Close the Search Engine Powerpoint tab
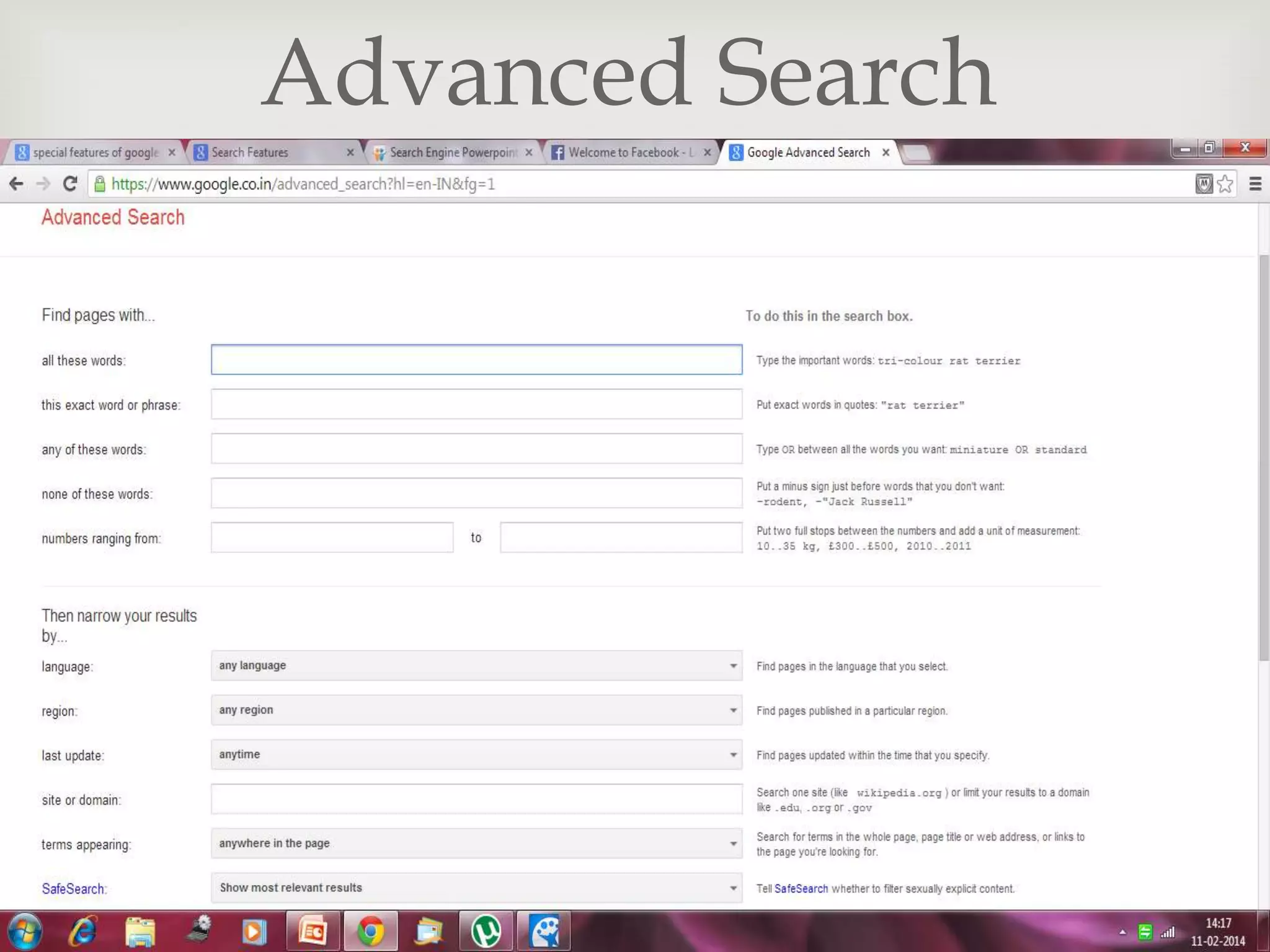1270x952 pixels. pos(529,152)
